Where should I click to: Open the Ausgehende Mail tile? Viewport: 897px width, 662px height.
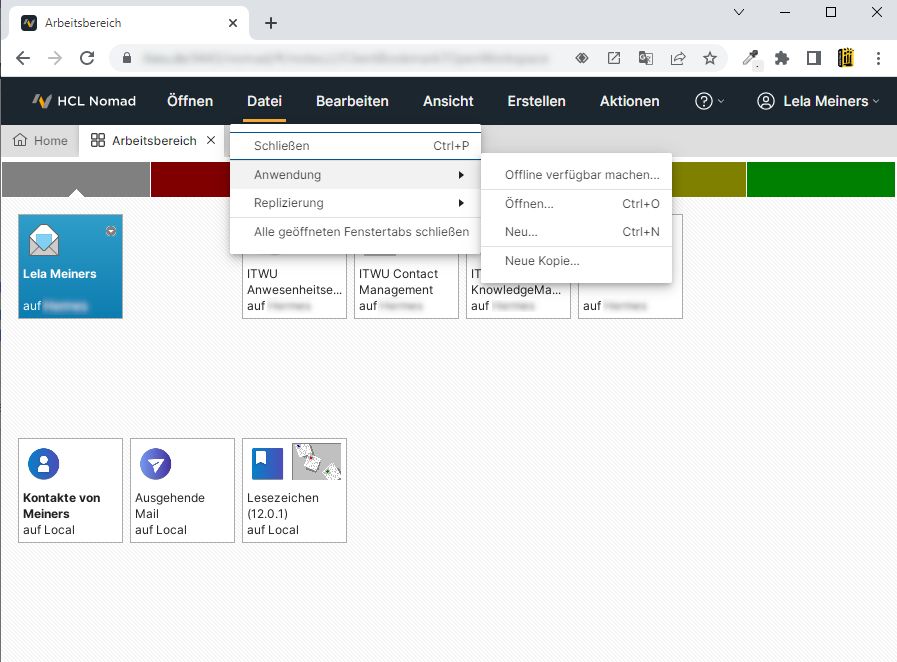tap(182, 490)
